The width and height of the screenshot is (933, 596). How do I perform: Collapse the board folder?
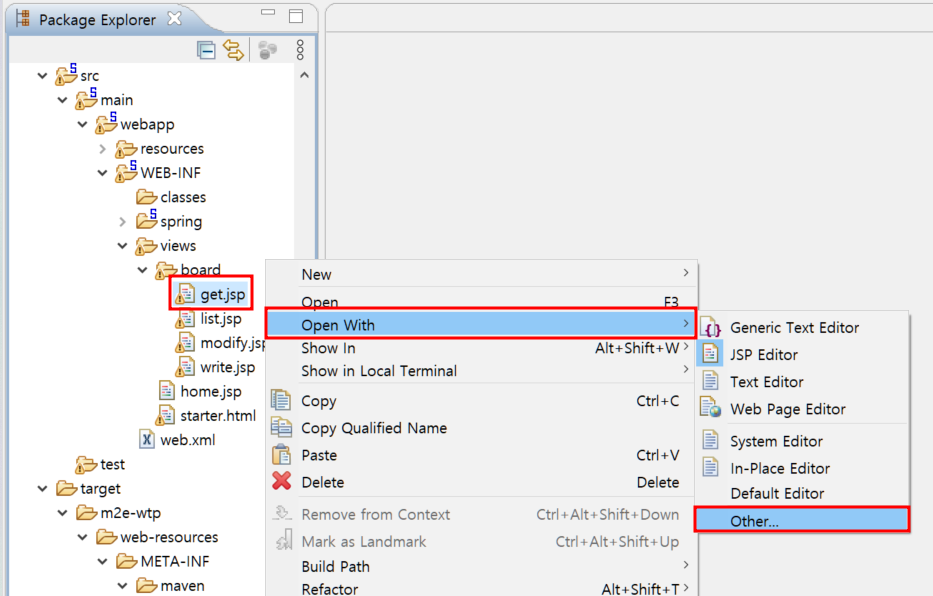[143, 270]
